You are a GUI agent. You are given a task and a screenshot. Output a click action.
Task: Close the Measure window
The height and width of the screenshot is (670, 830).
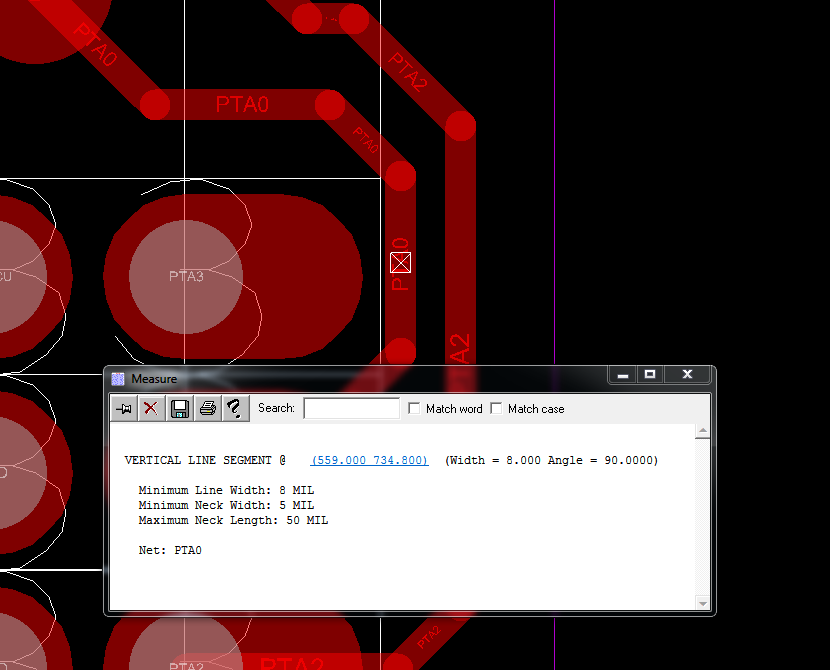tap(688, 375)
